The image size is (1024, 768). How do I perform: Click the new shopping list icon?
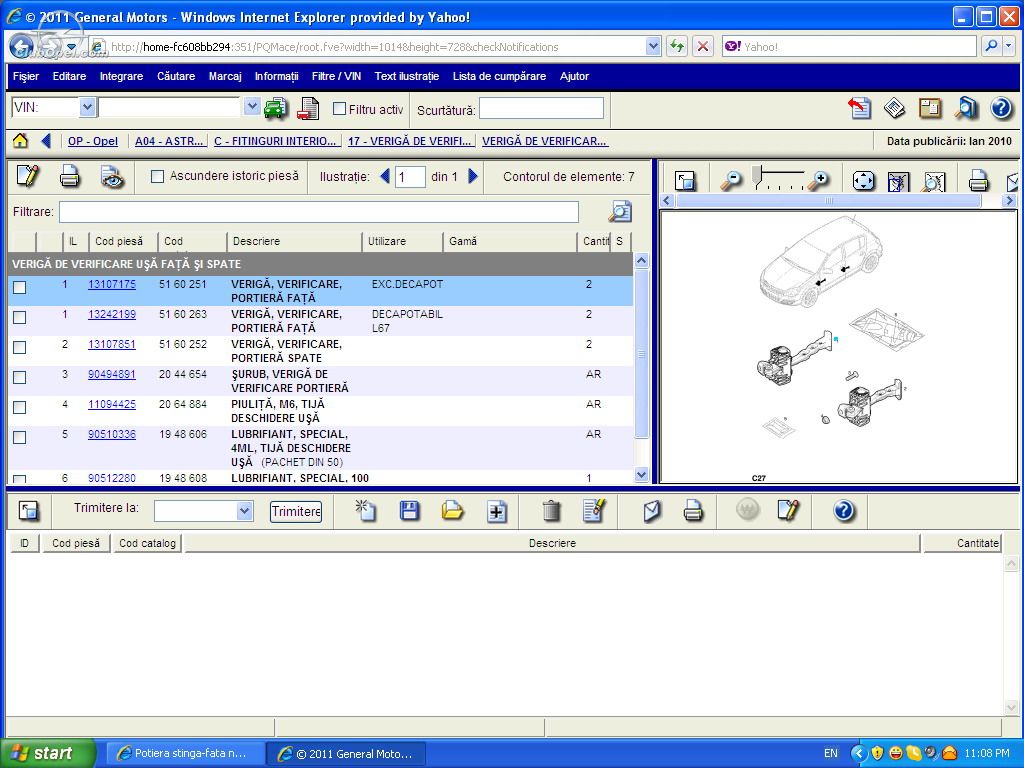click(x=365, y=511)
